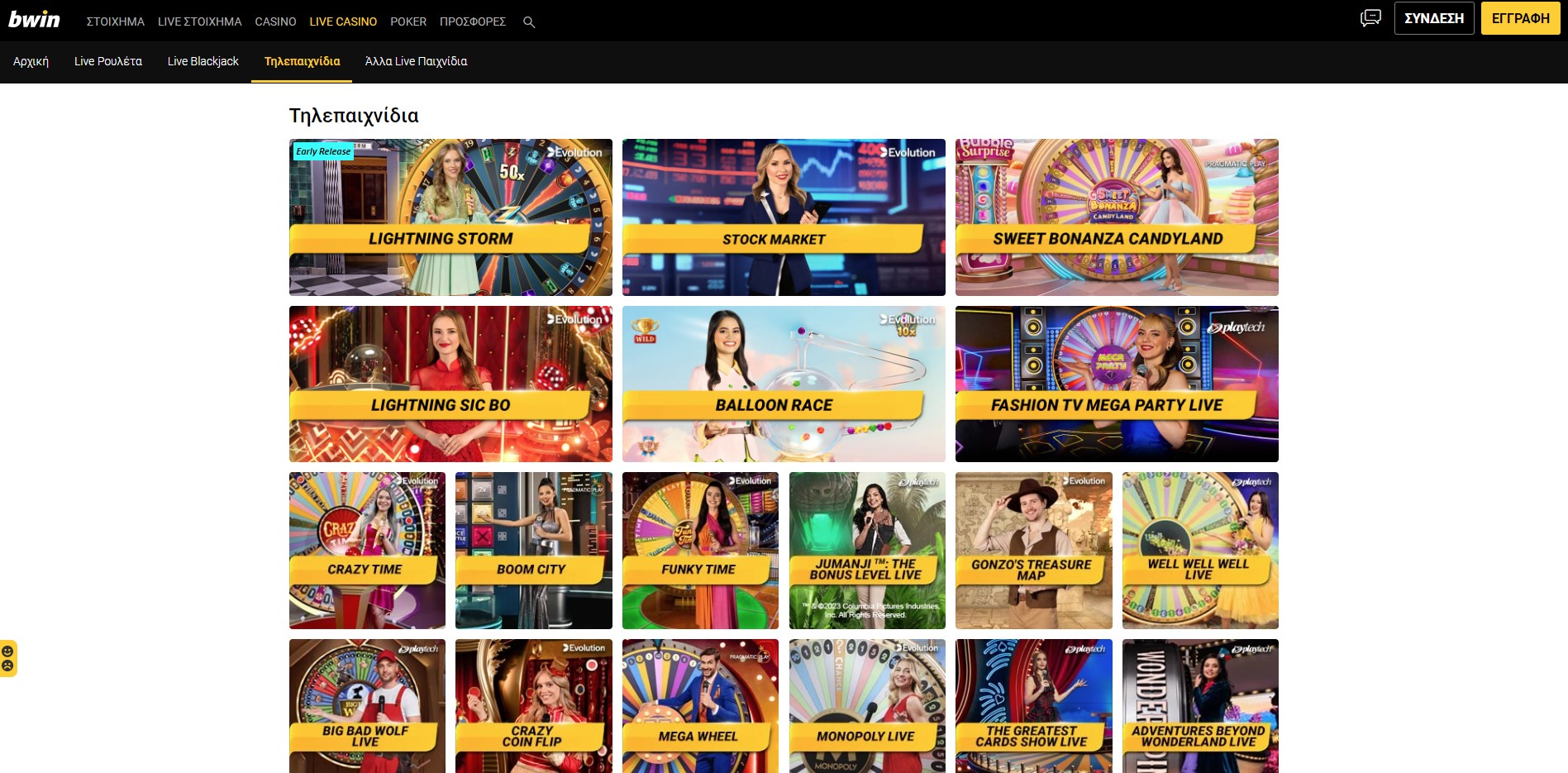Open the ΠΡΟΣΦΟΡΕΣ offers page

[474, 21]
